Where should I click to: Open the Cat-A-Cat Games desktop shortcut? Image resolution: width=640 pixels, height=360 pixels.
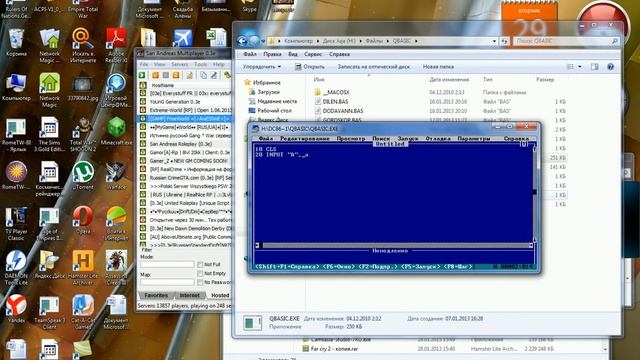click(x=83, y=312)
